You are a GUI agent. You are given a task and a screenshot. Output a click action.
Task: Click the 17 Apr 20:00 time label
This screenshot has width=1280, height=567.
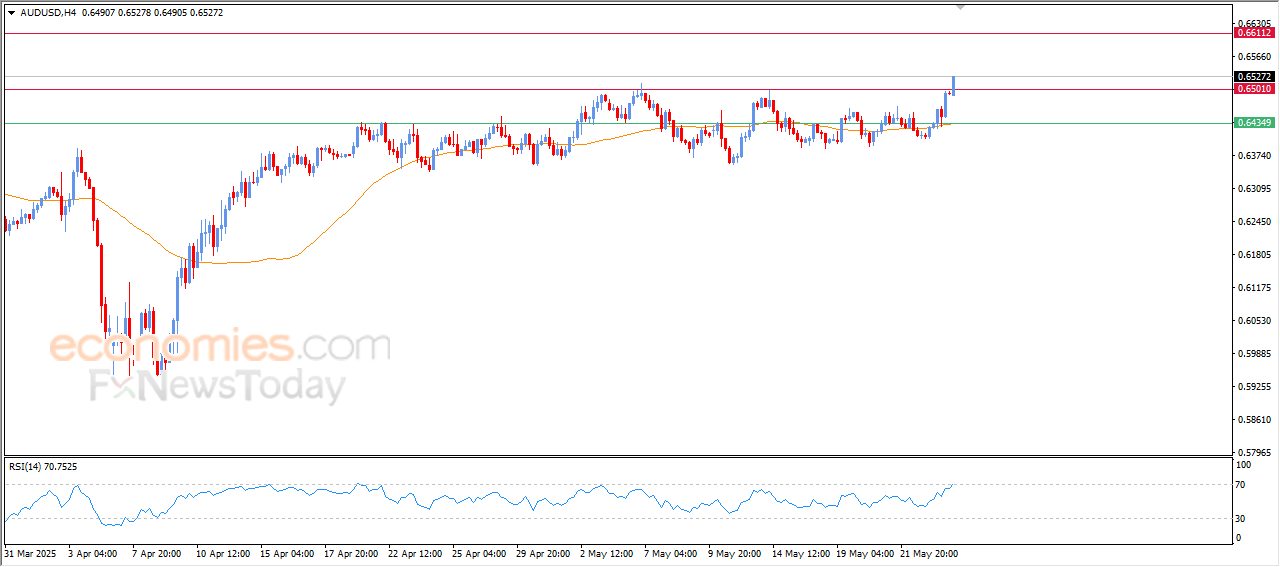click(x=351, y=552)
